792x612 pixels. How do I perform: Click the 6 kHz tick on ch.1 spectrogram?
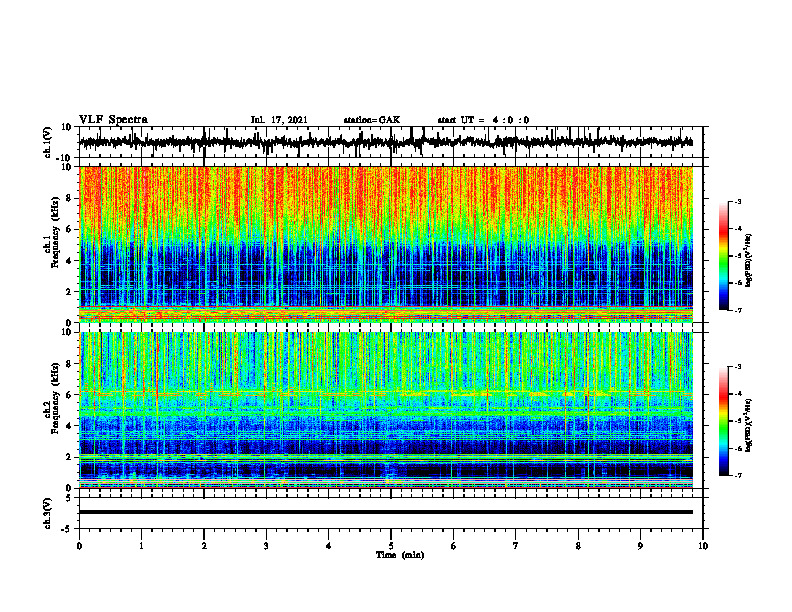(x=69, y=229)
